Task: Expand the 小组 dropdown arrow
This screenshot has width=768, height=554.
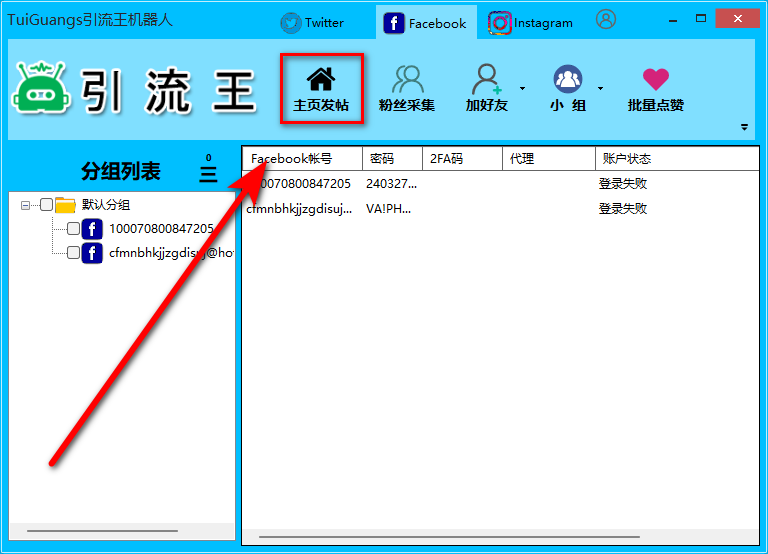Action: [600, 88]
